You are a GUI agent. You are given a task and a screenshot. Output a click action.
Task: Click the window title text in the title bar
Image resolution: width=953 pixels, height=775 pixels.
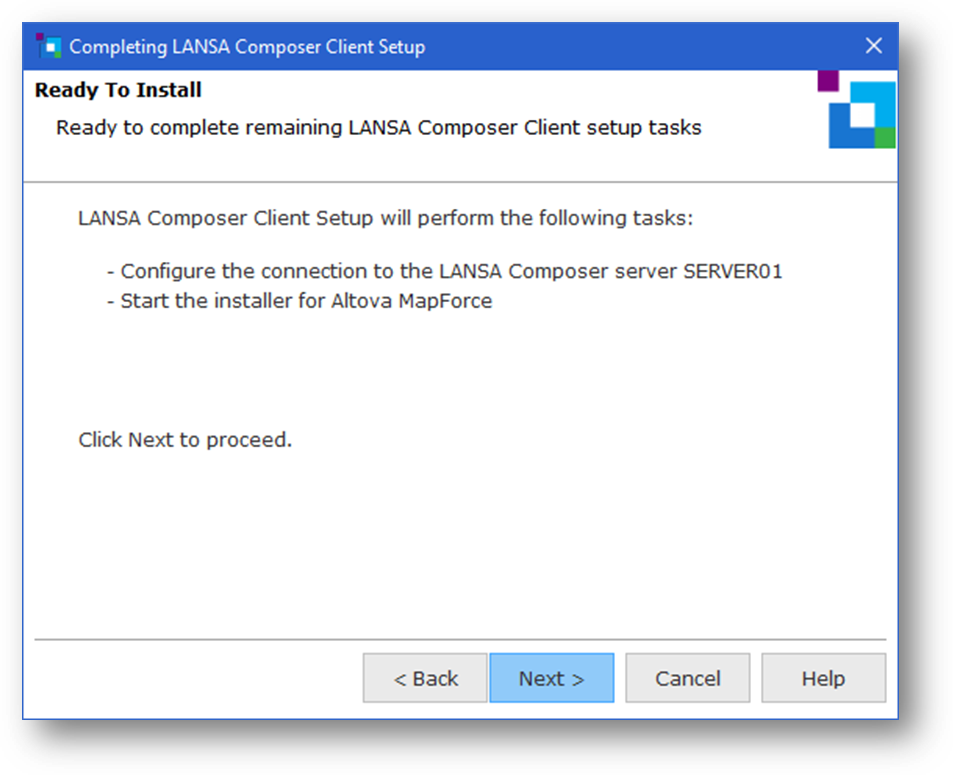click(247, 47)
